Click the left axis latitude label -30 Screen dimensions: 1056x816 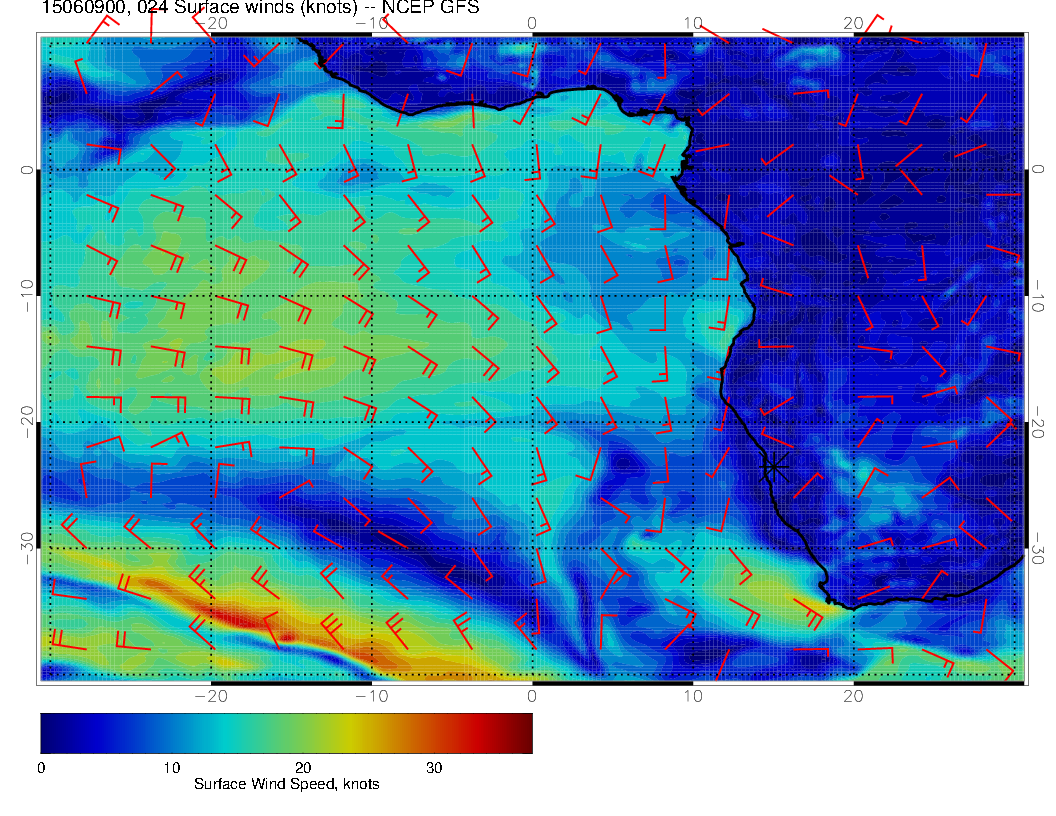point(27,548)
